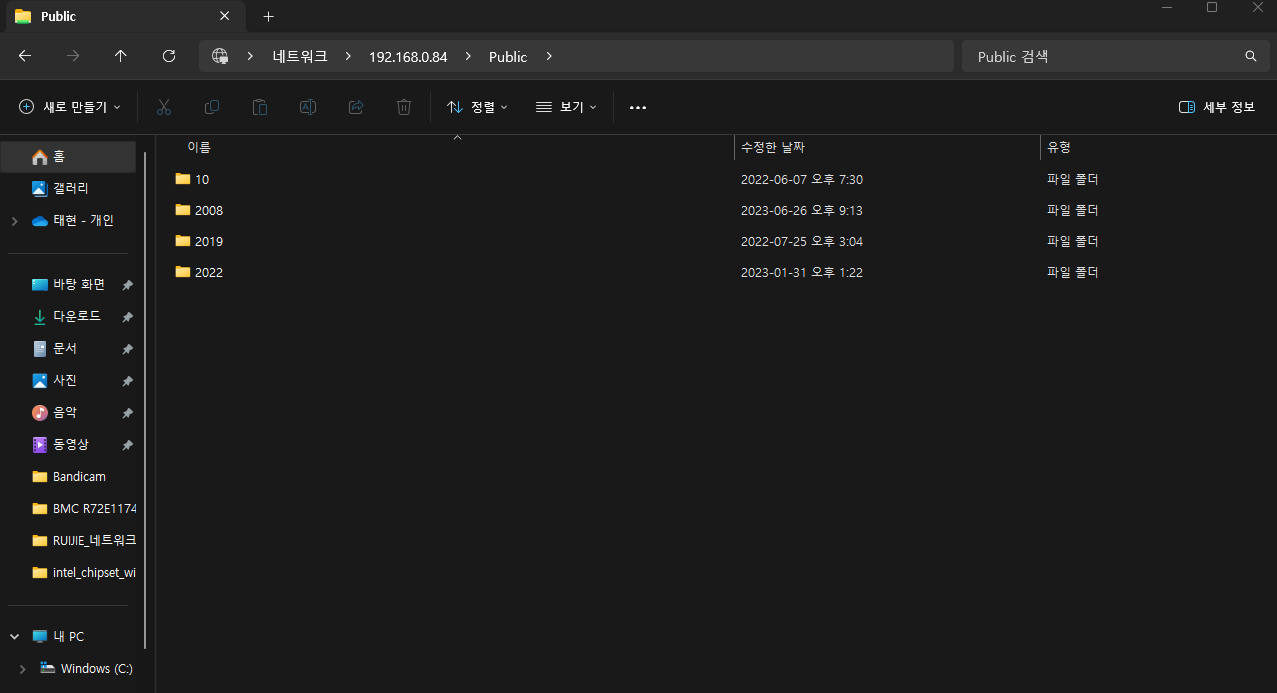Screen dimensions: 1277x693
Task: Refresh the current folder view
Action: (x=169, y=56)
